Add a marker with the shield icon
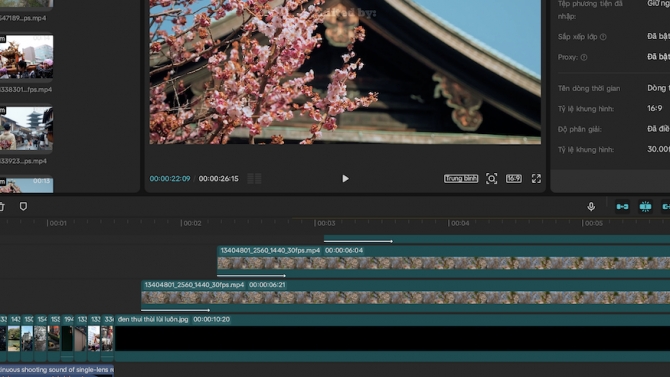Image resolution: width=670 pixels, height=377 pixels. (24, 206)
